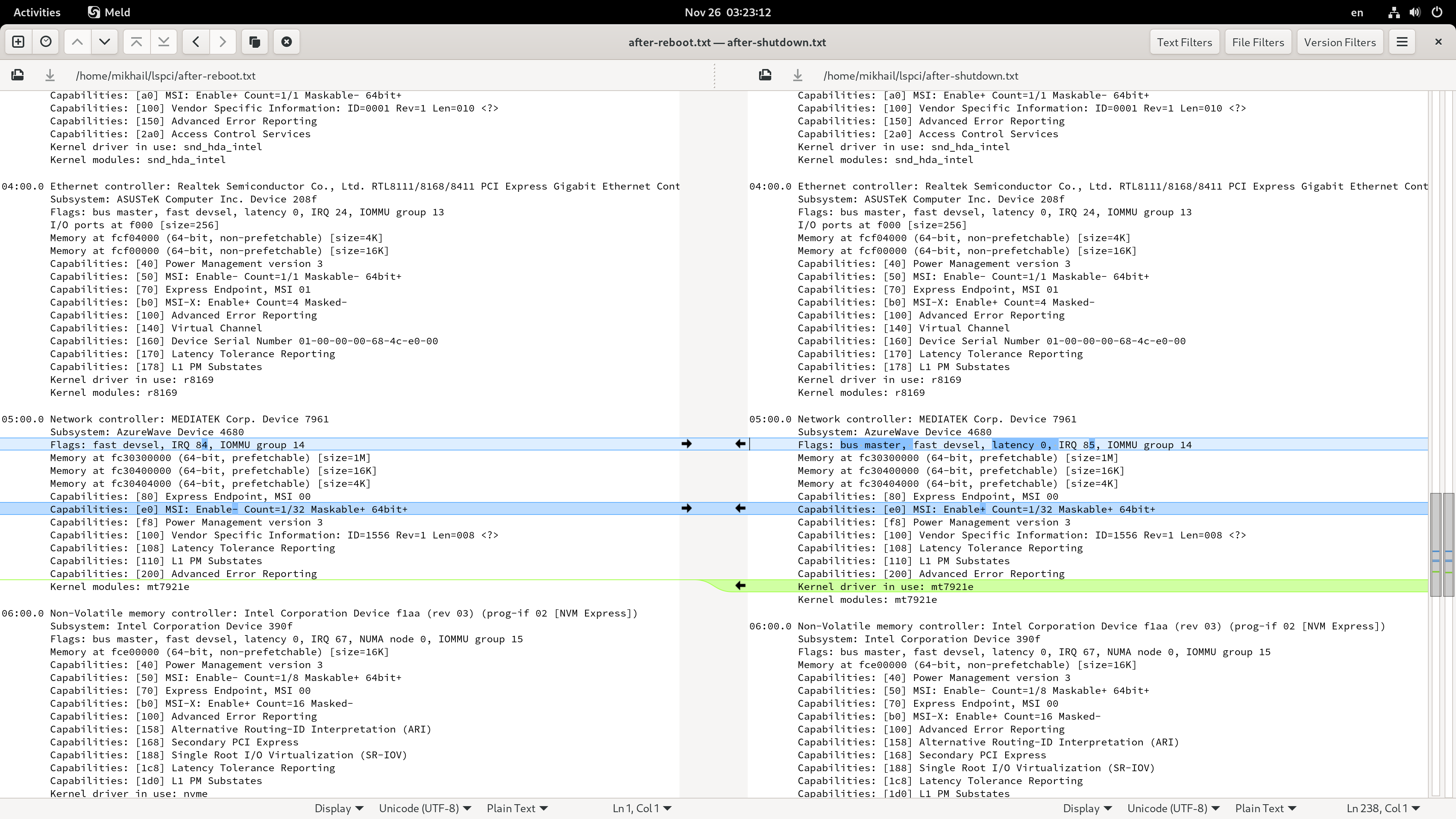Push Flags line change right arrow

(687, 444)
